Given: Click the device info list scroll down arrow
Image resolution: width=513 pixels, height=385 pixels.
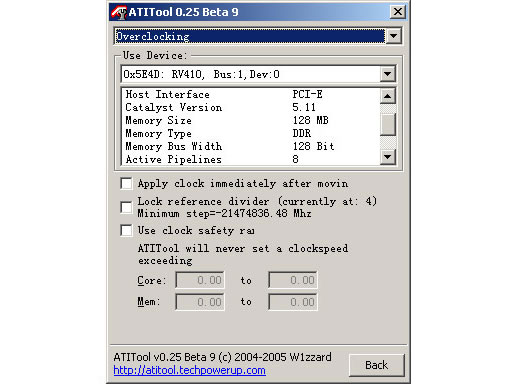Looking at the screenshot, I should [387, 157].
